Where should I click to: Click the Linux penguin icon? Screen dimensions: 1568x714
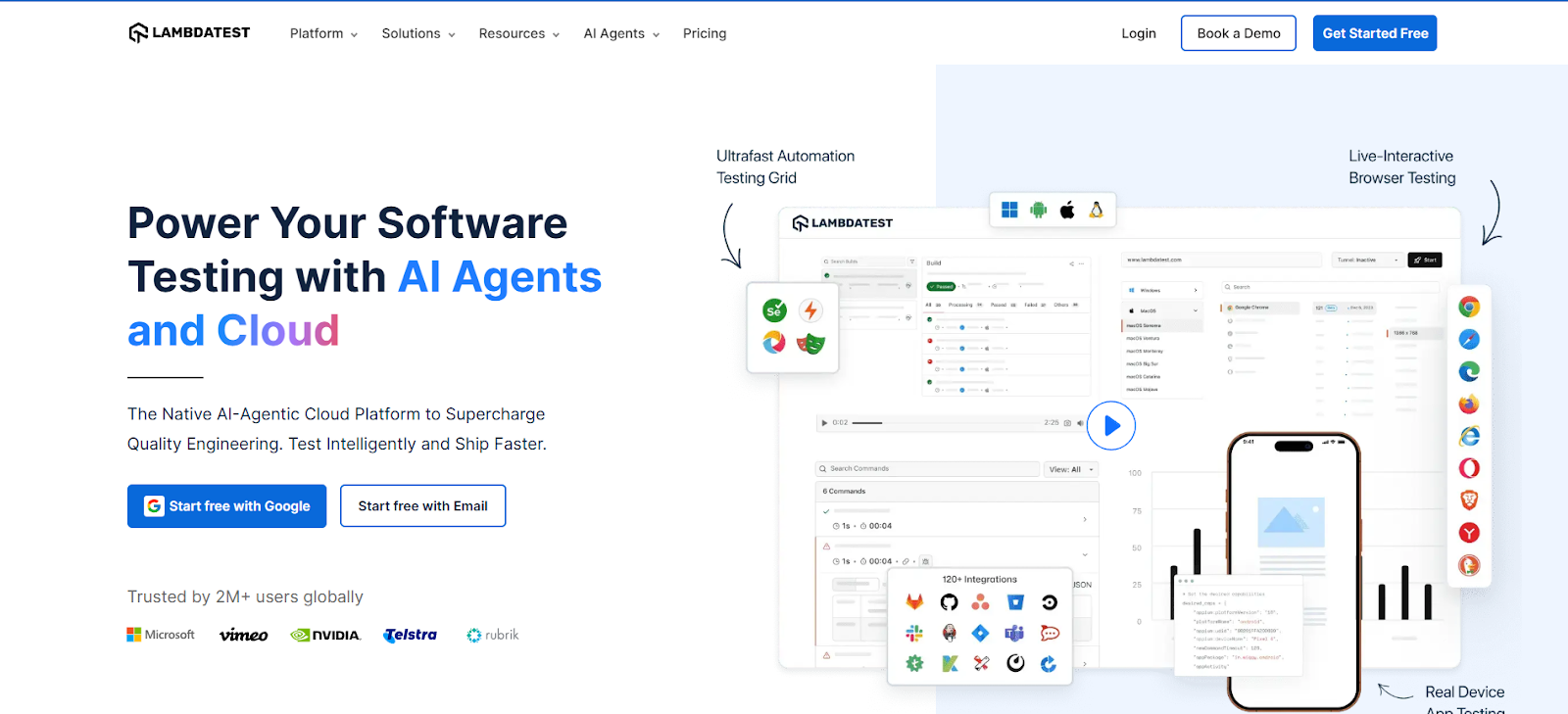1096,210
